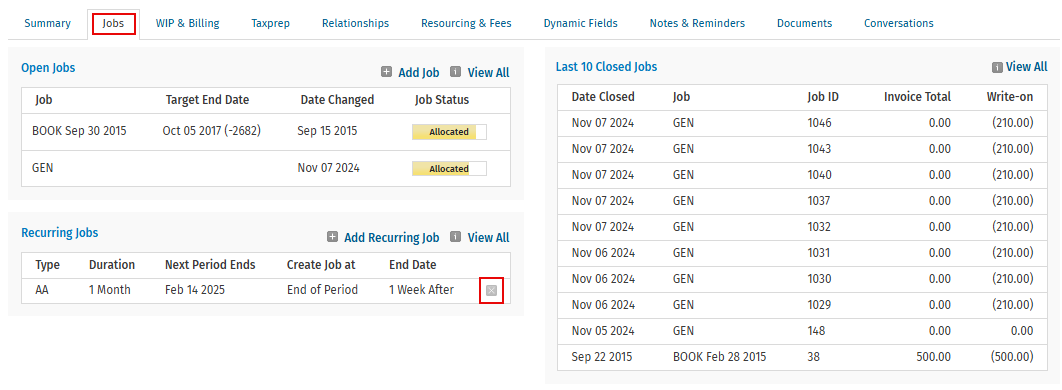
Task: Click the View All icon for closed jobs
Action: (997, 67)
